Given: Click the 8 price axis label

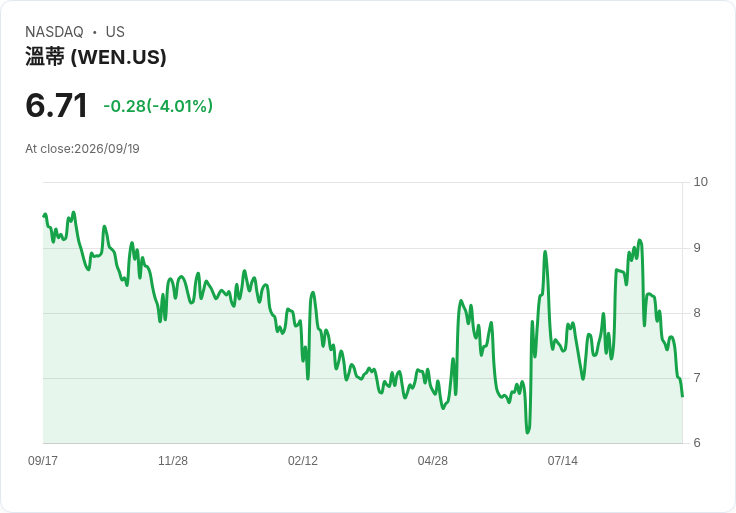Looking at the screenshot, I should [697, 313].
